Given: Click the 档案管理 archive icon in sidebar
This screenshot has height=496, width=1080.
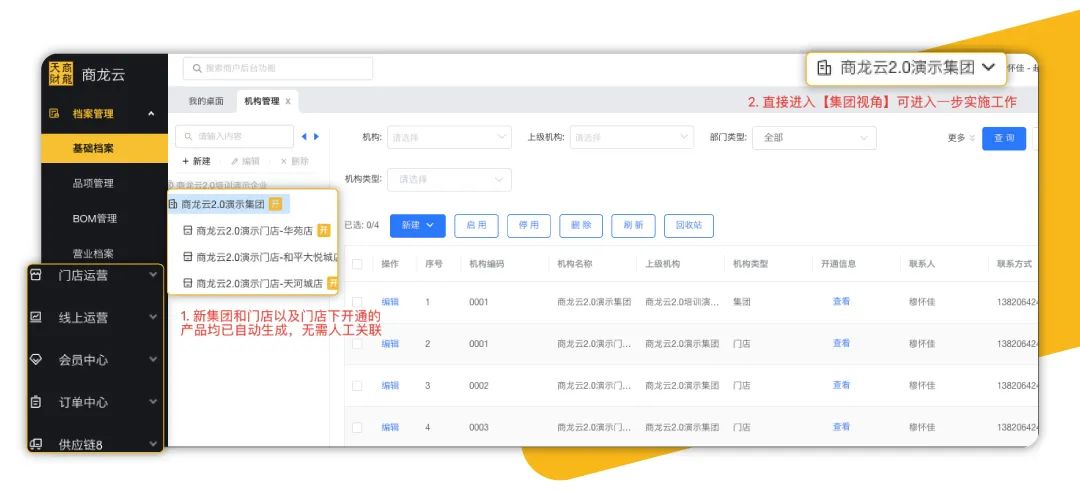Looking at the screenshot, I should (x=54, y=114).
